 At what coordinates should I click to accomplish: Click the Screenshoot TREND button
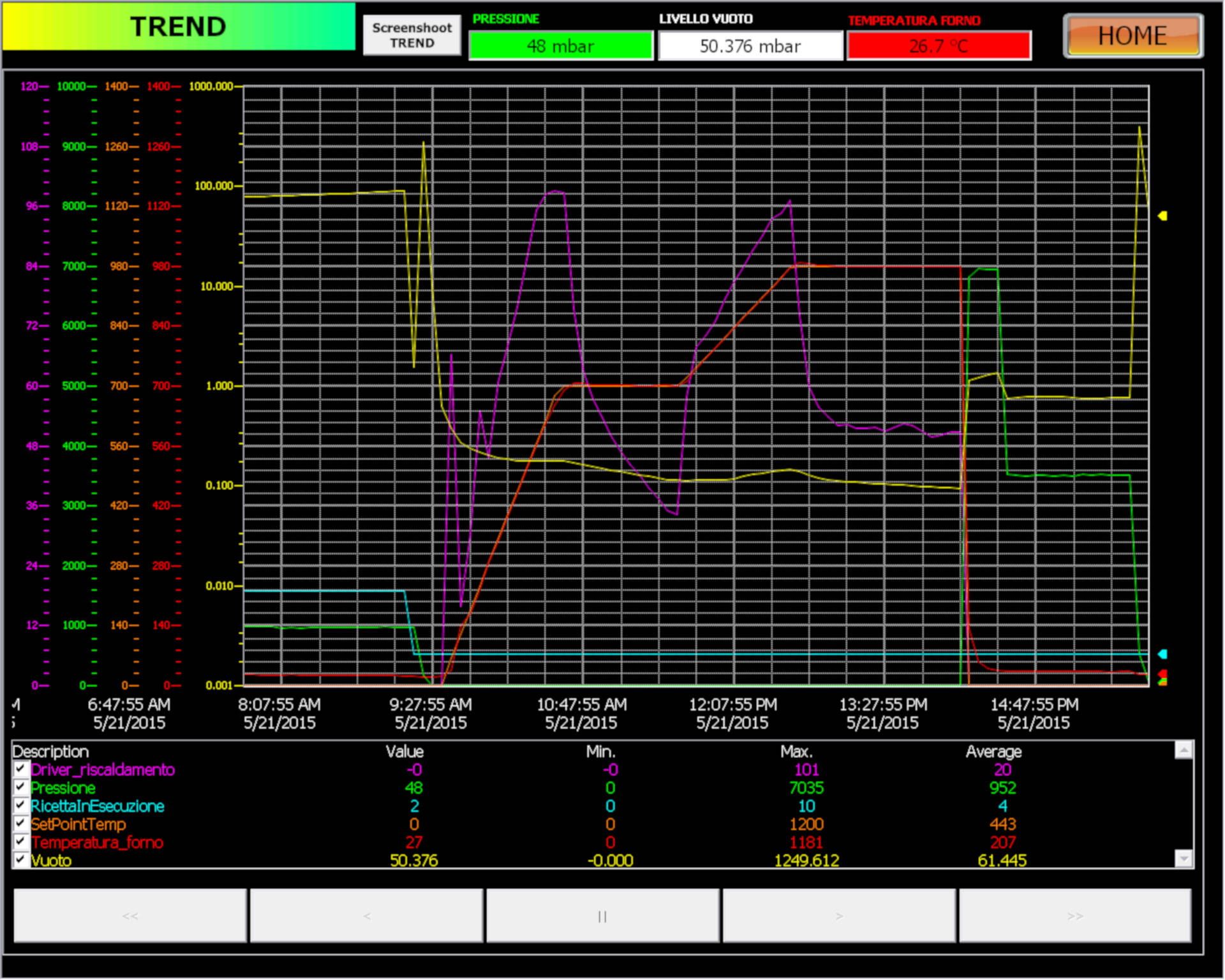pyautogui.click(x=412, y=35)
